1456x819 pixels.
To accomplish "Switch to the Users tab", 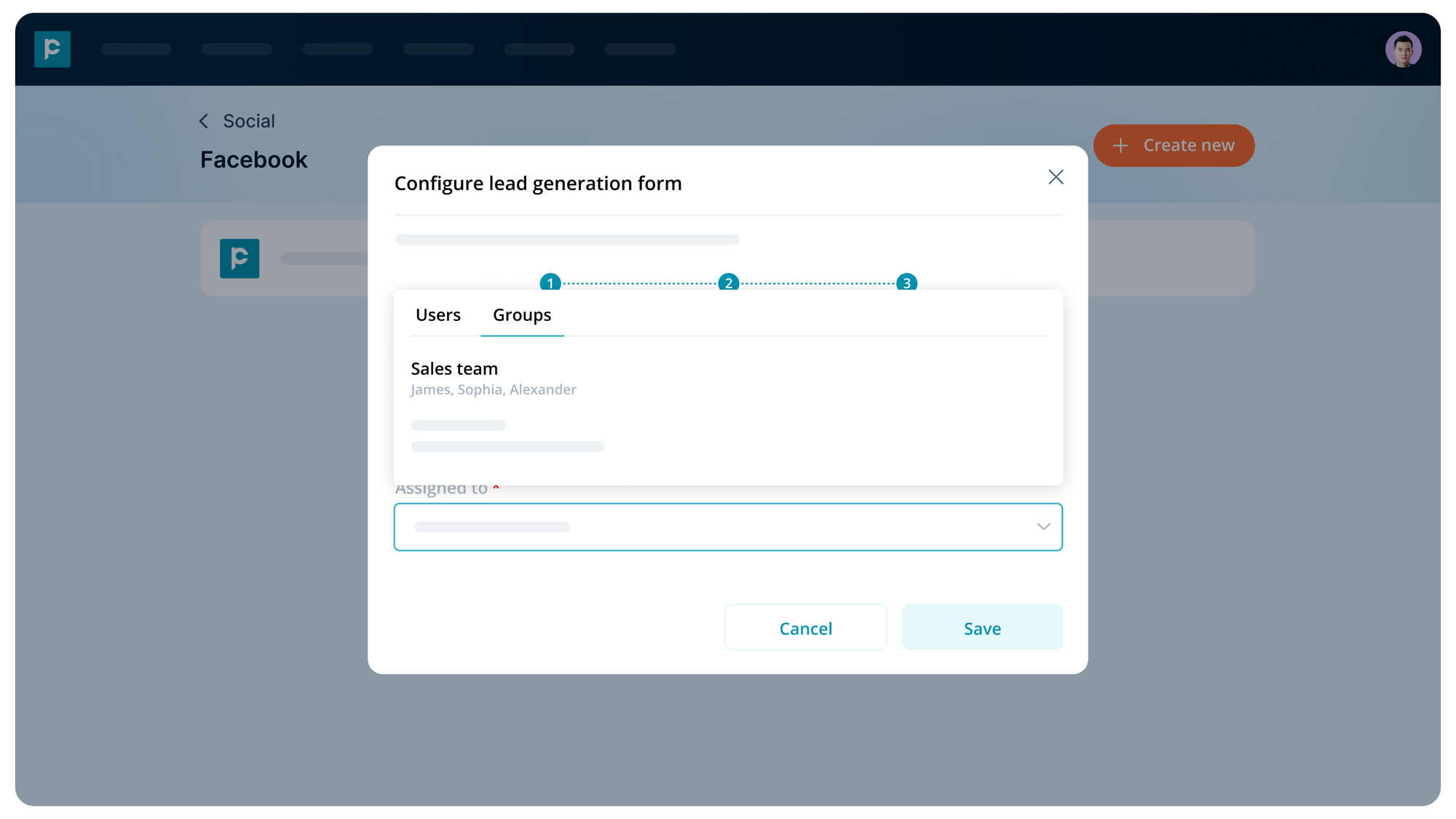I will 438,315.
